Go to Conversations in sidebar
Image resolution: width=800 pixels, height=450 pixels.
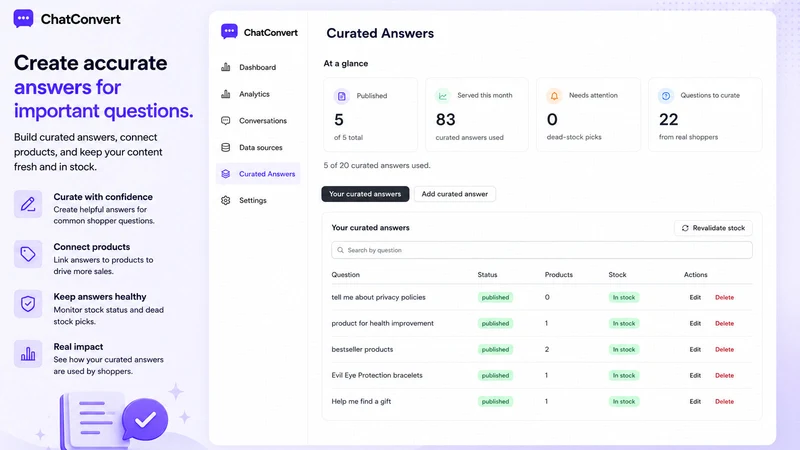pos(258,120)
